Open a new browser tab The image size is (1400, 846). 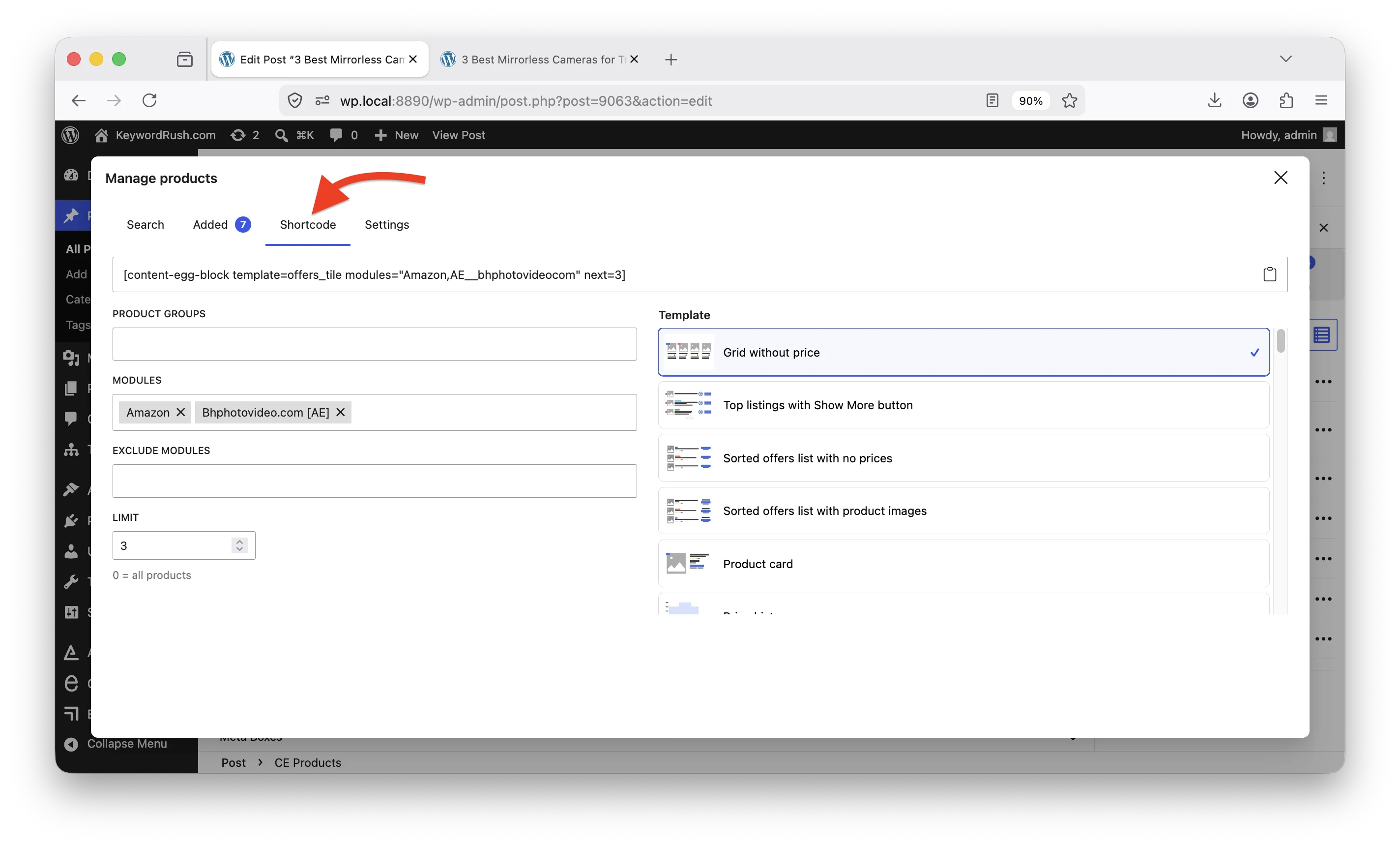point(671,59)
